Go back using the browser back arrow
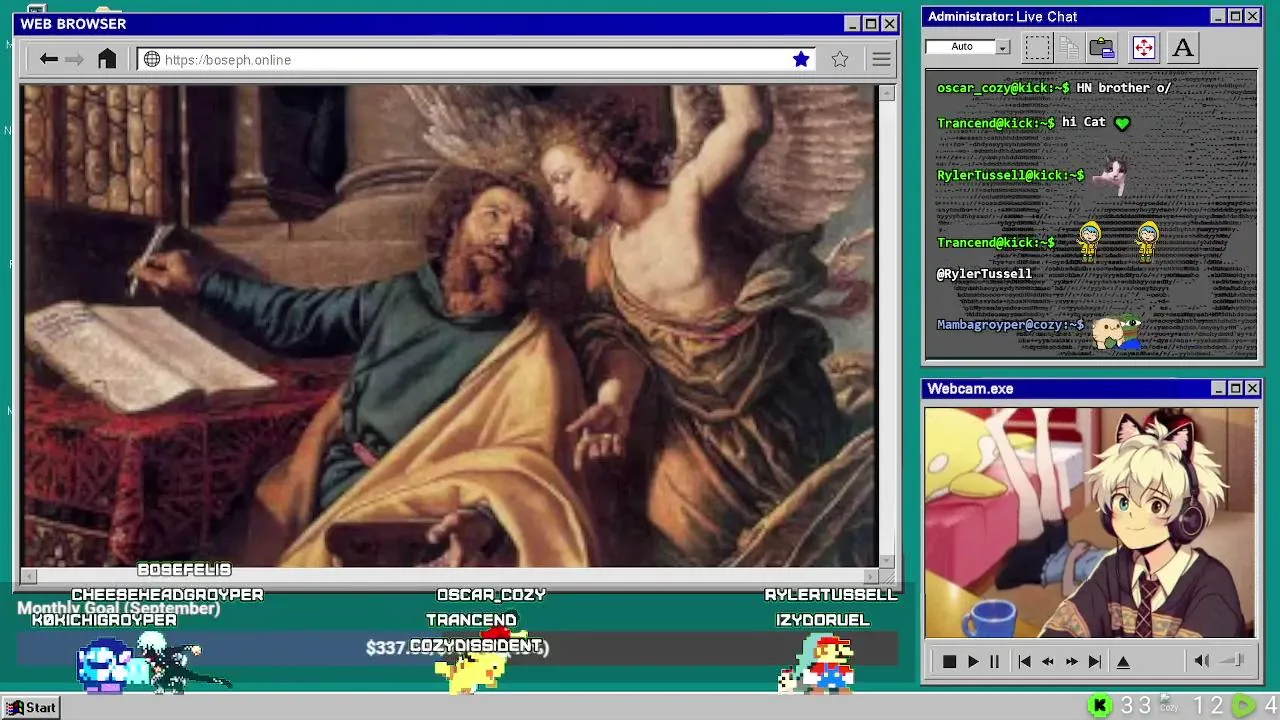This screenshot has height=720, width=1280. point(48,59)
